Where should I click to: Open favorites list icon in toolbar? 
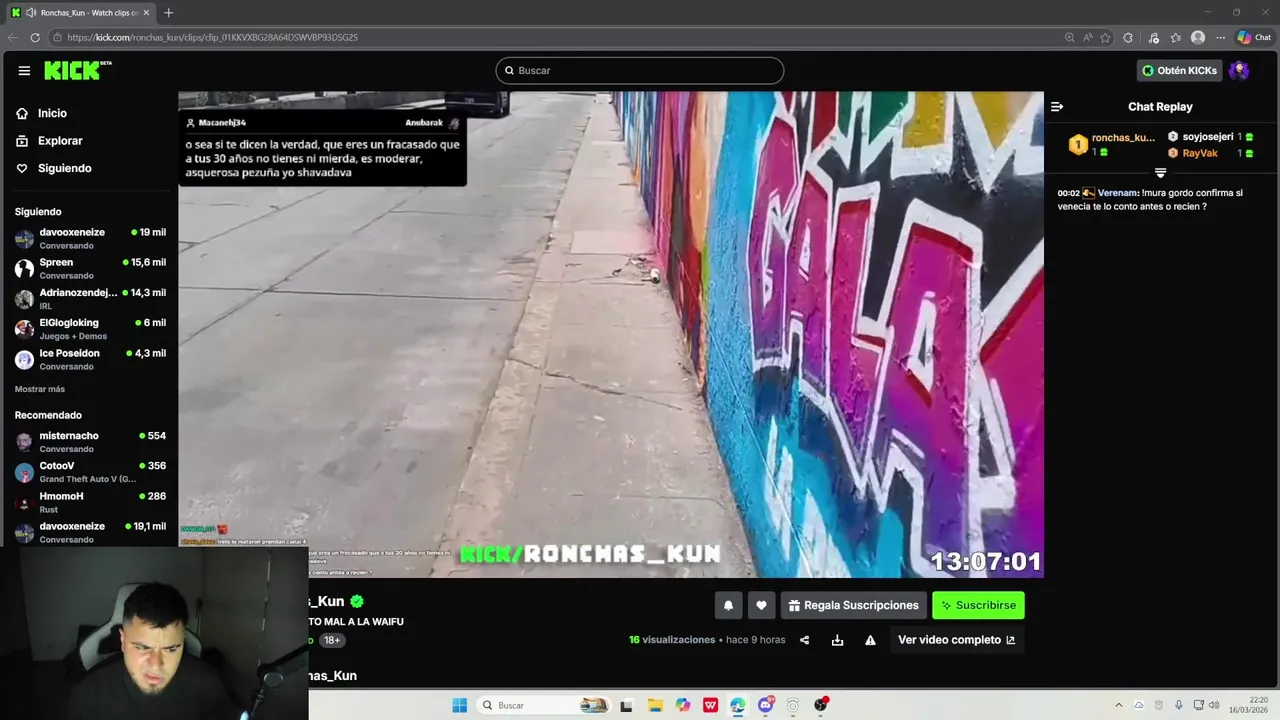[1176, 37]
